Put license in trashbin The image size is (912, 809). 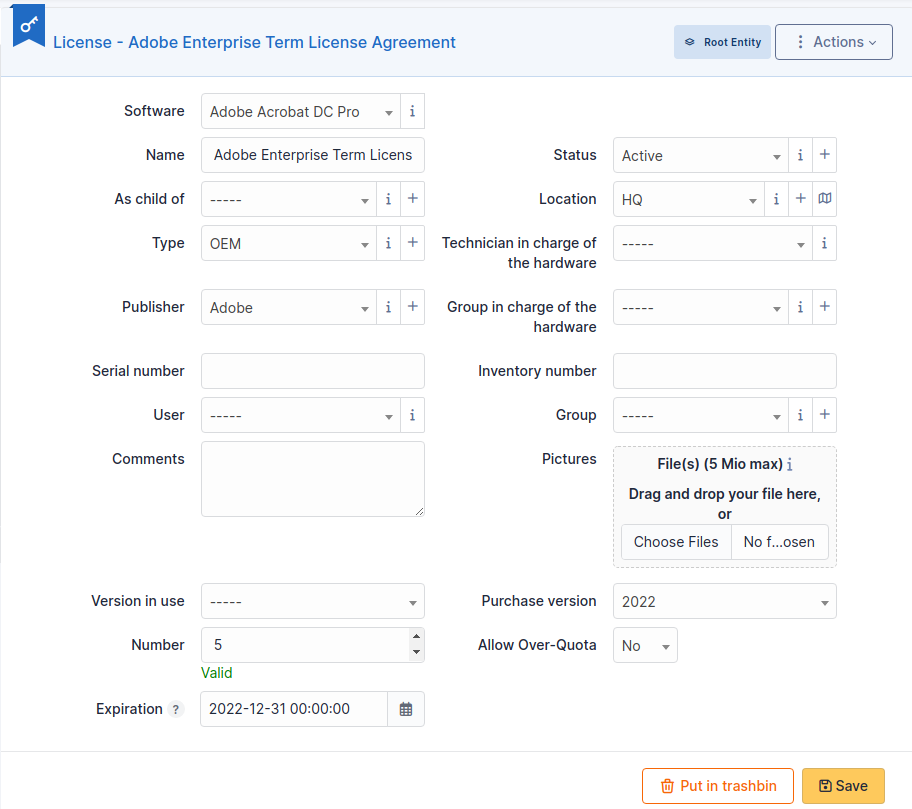(718, 786)
